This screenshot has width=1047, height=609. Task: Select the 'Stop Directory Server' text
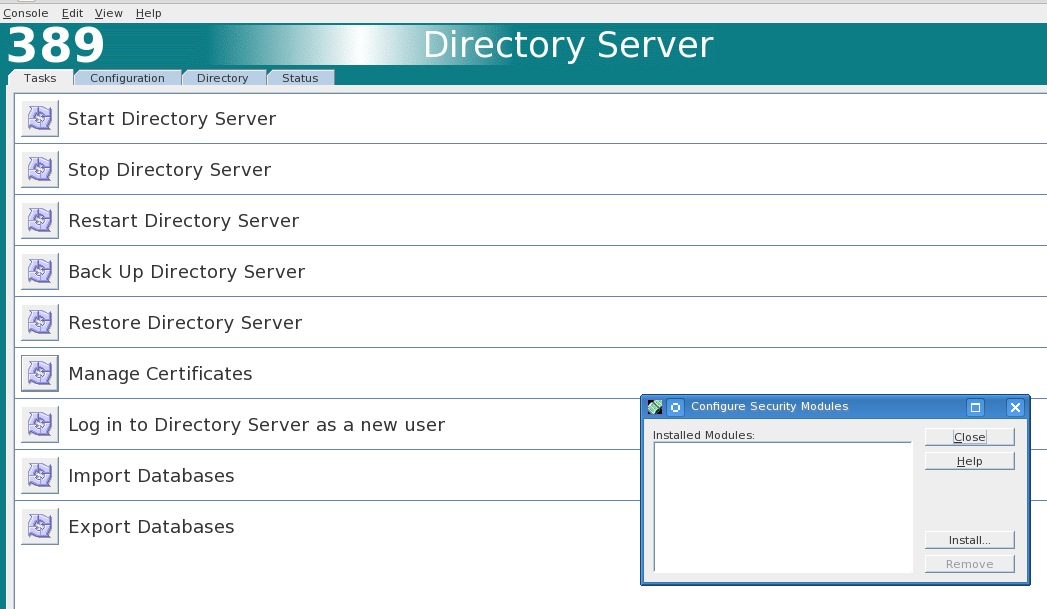(170, 170)
